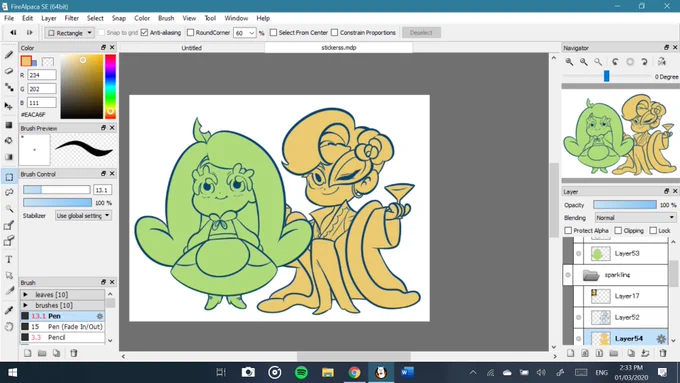
Task: Click the hue color bar
Action: pyautogui.click(x=110, y=86)
